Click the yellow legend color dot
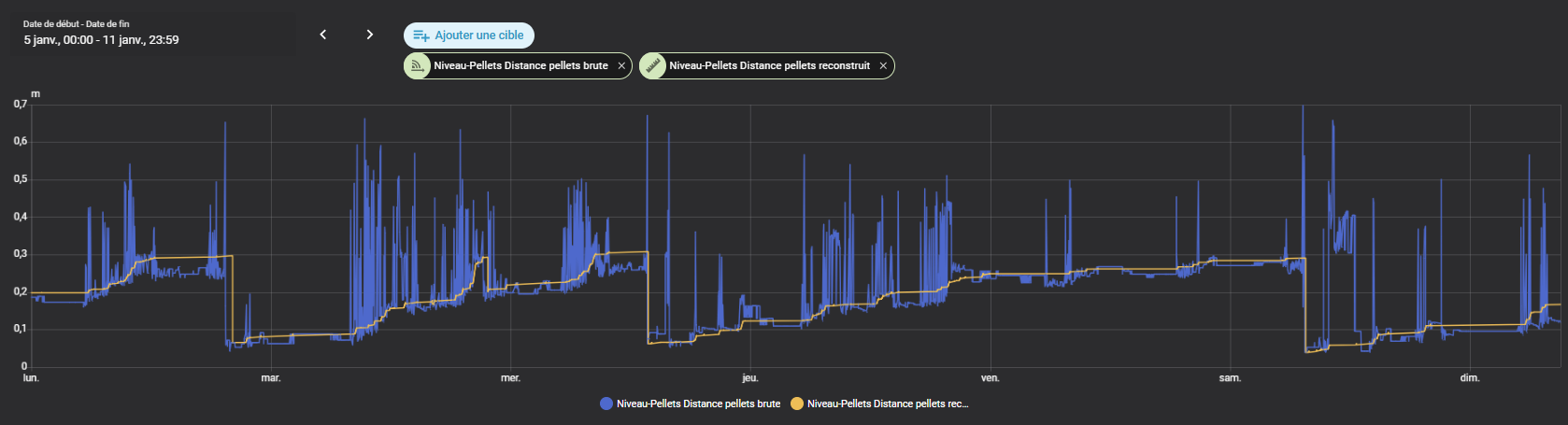This screenshot has height=425, width=1568. (x=797, y=404)
